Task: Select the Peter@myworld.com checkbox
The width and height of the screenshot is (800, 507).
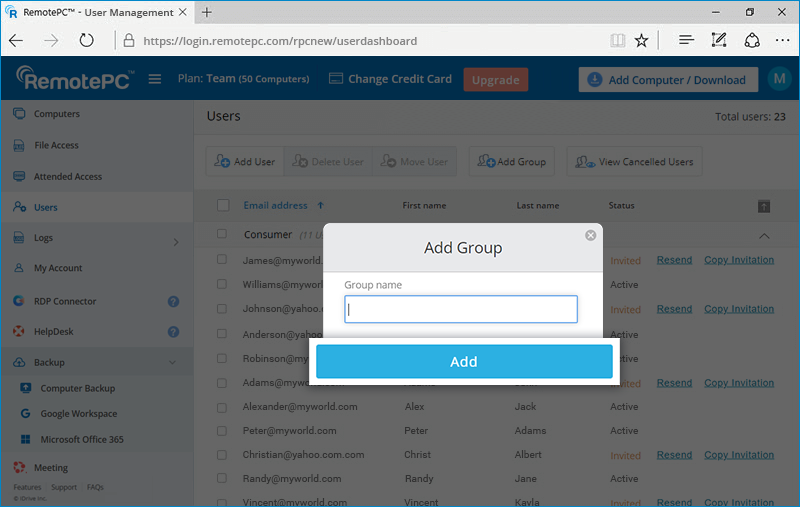Action: pyautogui.click(x=223, y=431)
